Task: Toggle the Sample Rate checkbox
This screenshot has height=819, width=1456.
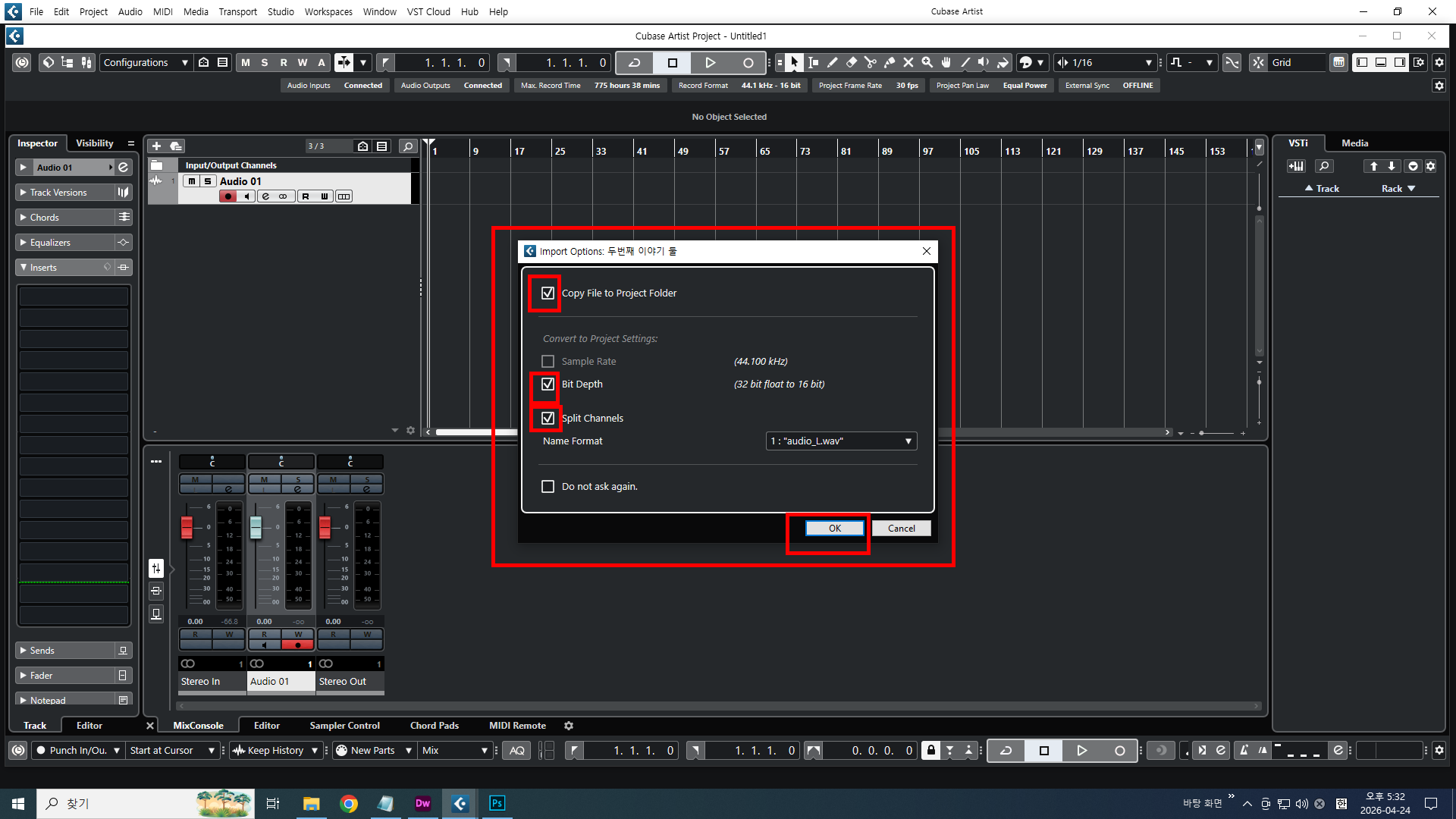Action: tap(548, 362)
